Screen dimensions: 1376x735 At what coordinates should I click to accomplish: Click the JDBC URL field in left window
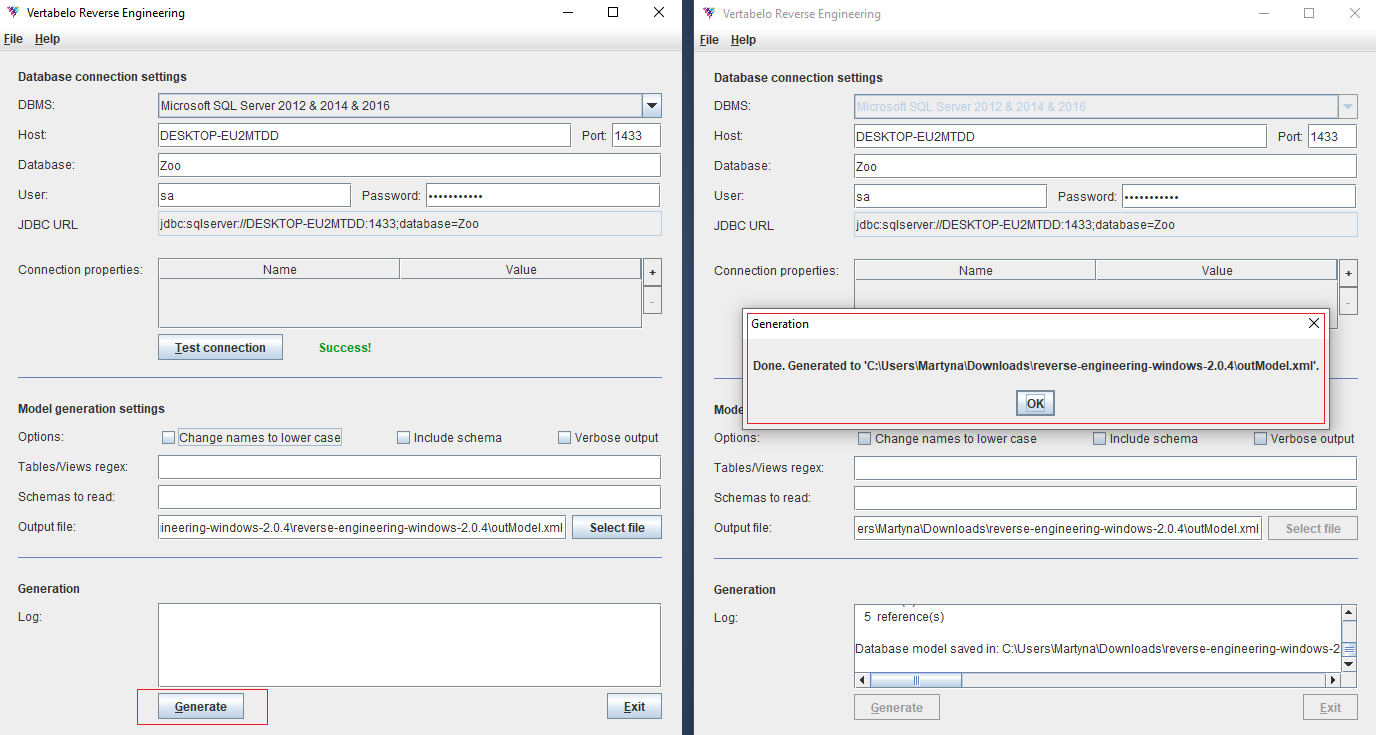409,224
